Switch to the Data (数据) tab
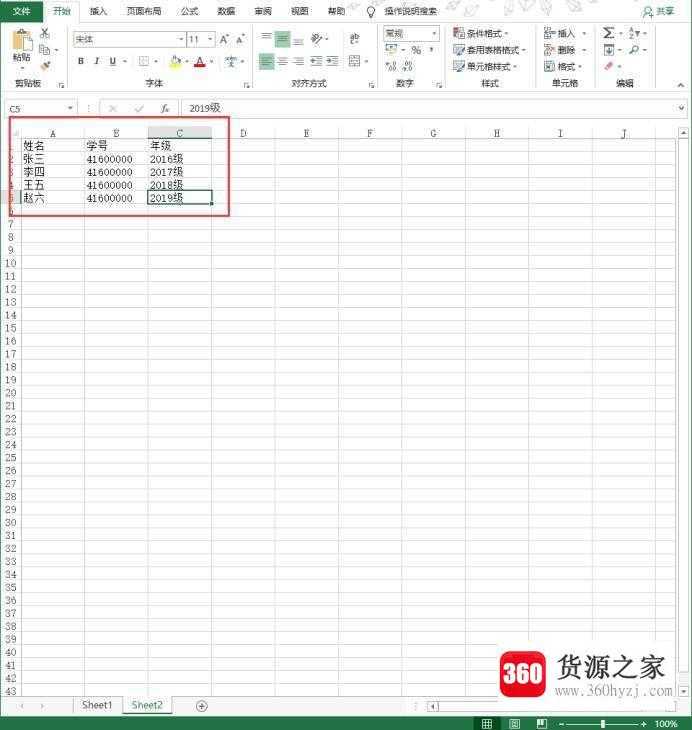The image size is (692, 730). (226, 11)
